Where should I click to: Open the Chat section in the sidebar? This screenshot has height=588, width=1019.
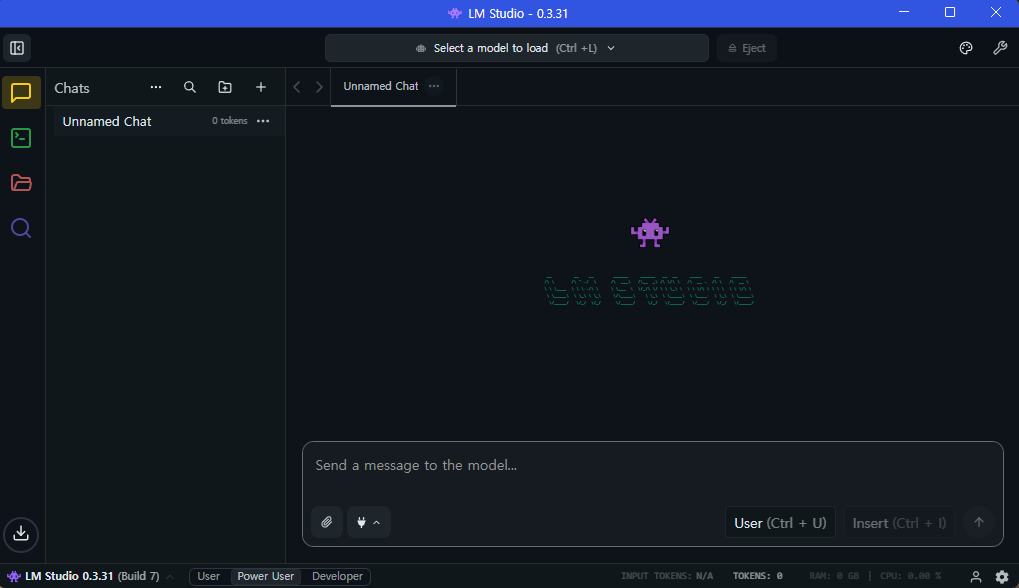[x=21, y=93]
